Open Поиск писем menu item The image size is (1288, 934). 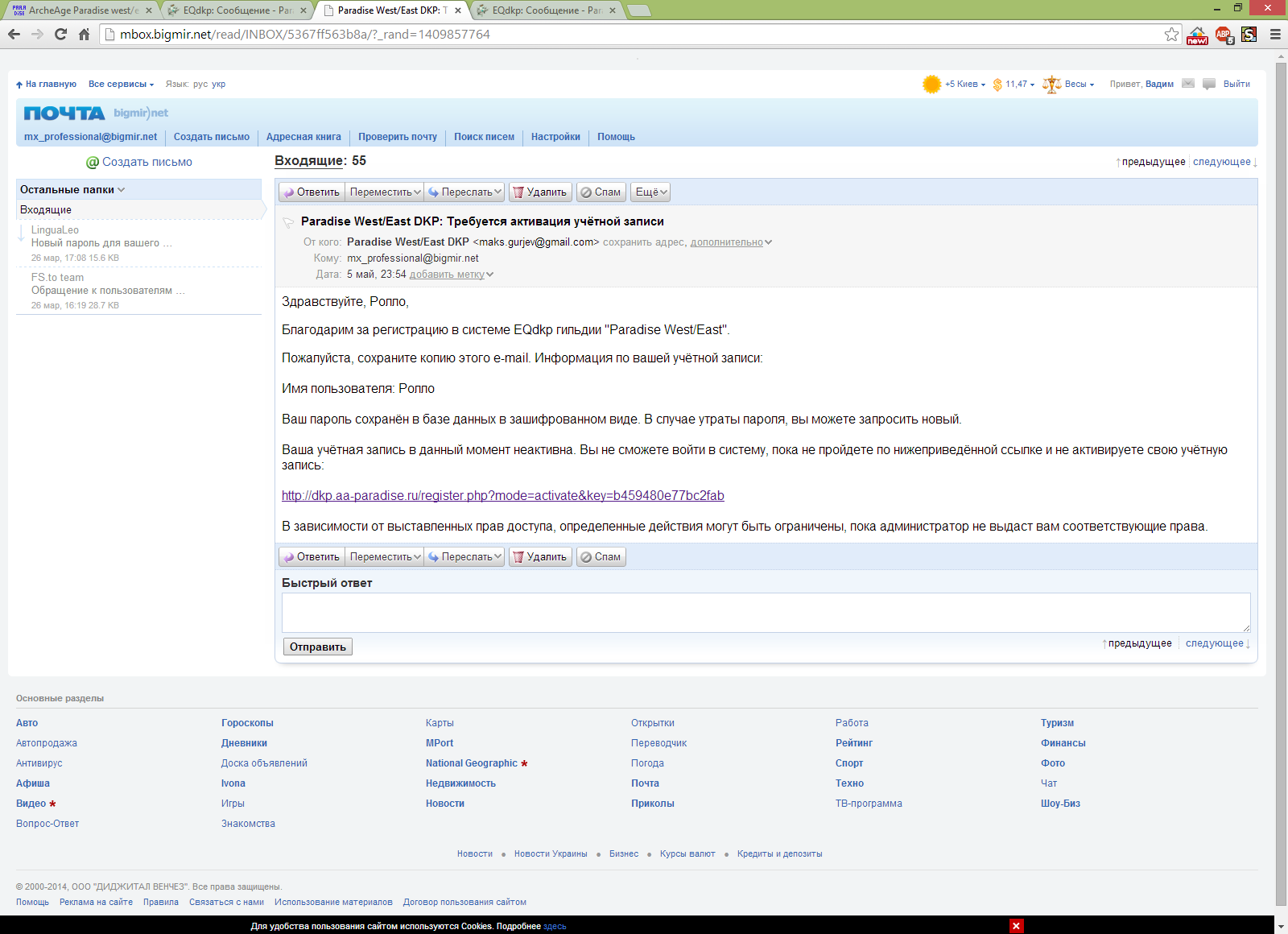pyautogui.click(x=484, y=137)
